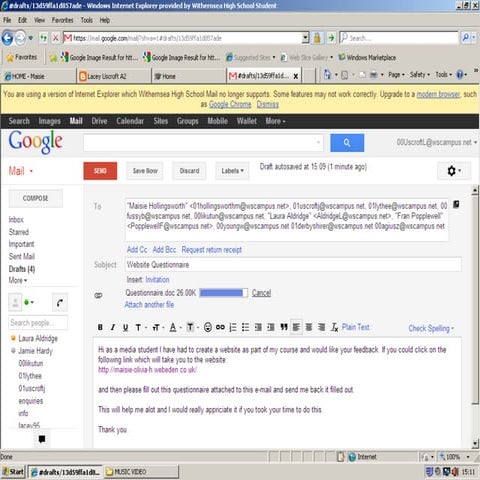480x480 pixels.
Task: Cancel the Questionnaire.doc upload
Action: tap(261, 293)
